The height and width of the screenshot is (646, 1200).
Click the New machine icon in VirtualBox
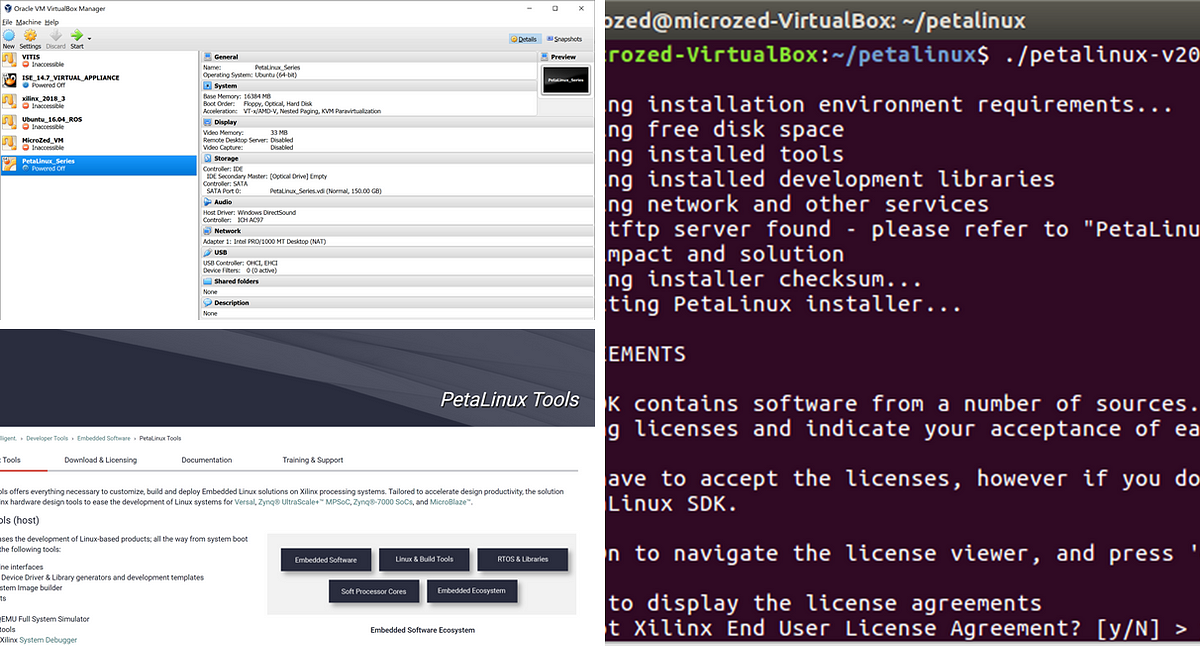pos(9,36)
